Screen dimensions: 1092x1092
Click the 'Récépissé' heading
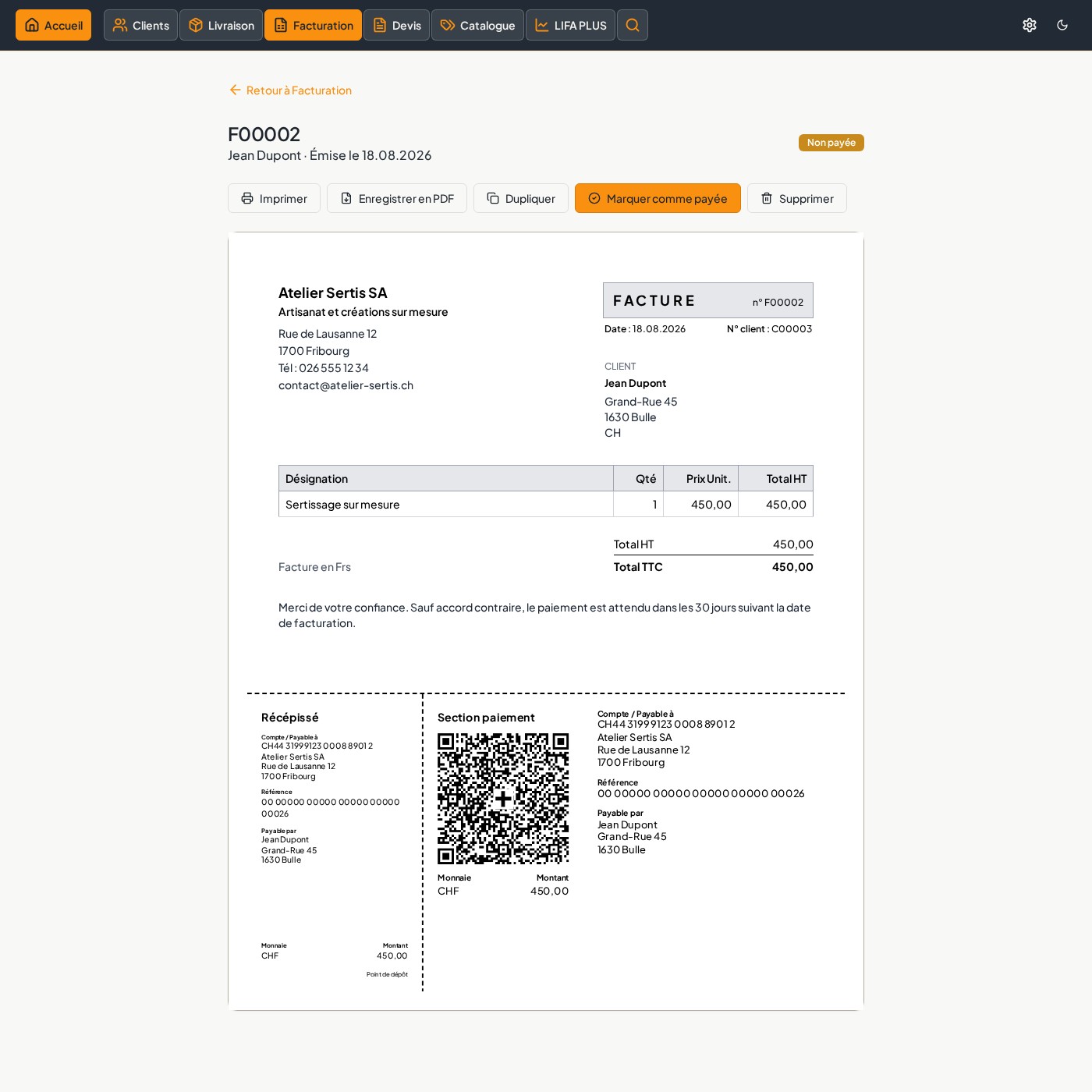290,718
